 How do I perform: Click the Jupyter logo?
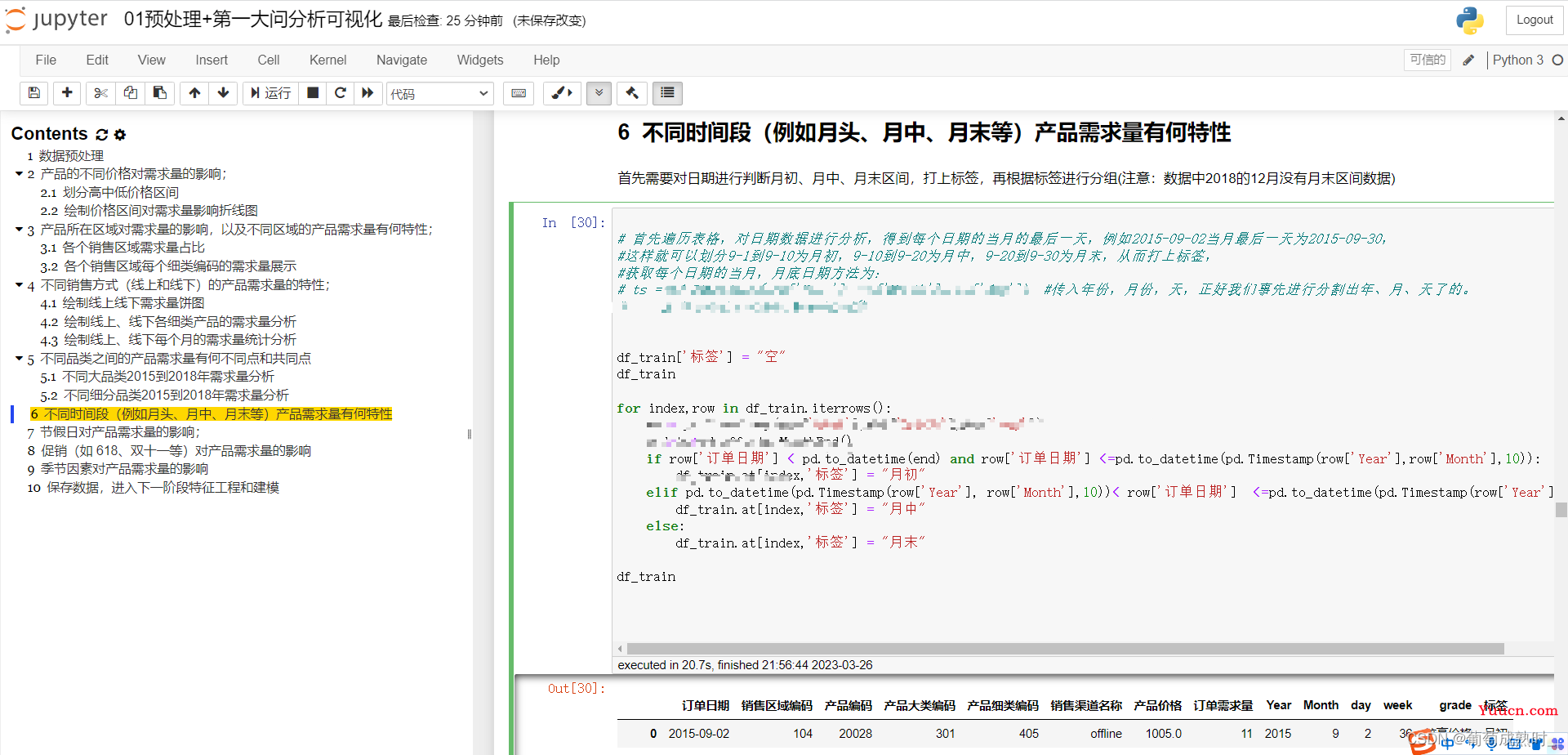coord(57,20)
